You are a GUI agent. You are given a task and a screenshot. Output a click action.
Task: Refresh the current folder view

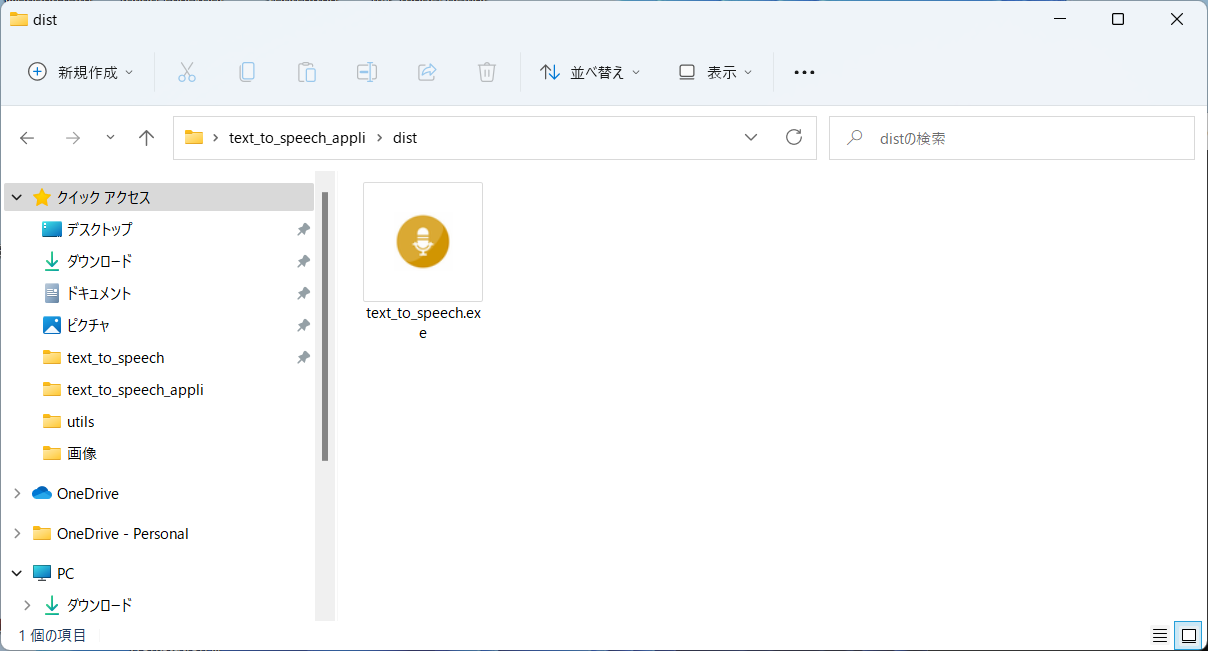click(794, 138)
